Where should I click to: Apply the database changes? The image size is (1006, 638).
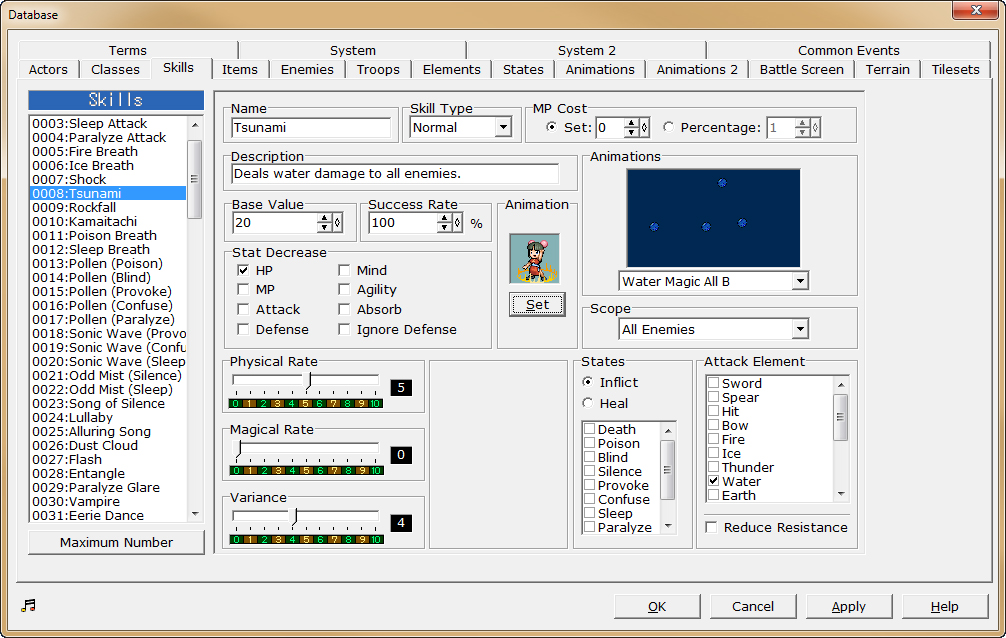point(848,606)
